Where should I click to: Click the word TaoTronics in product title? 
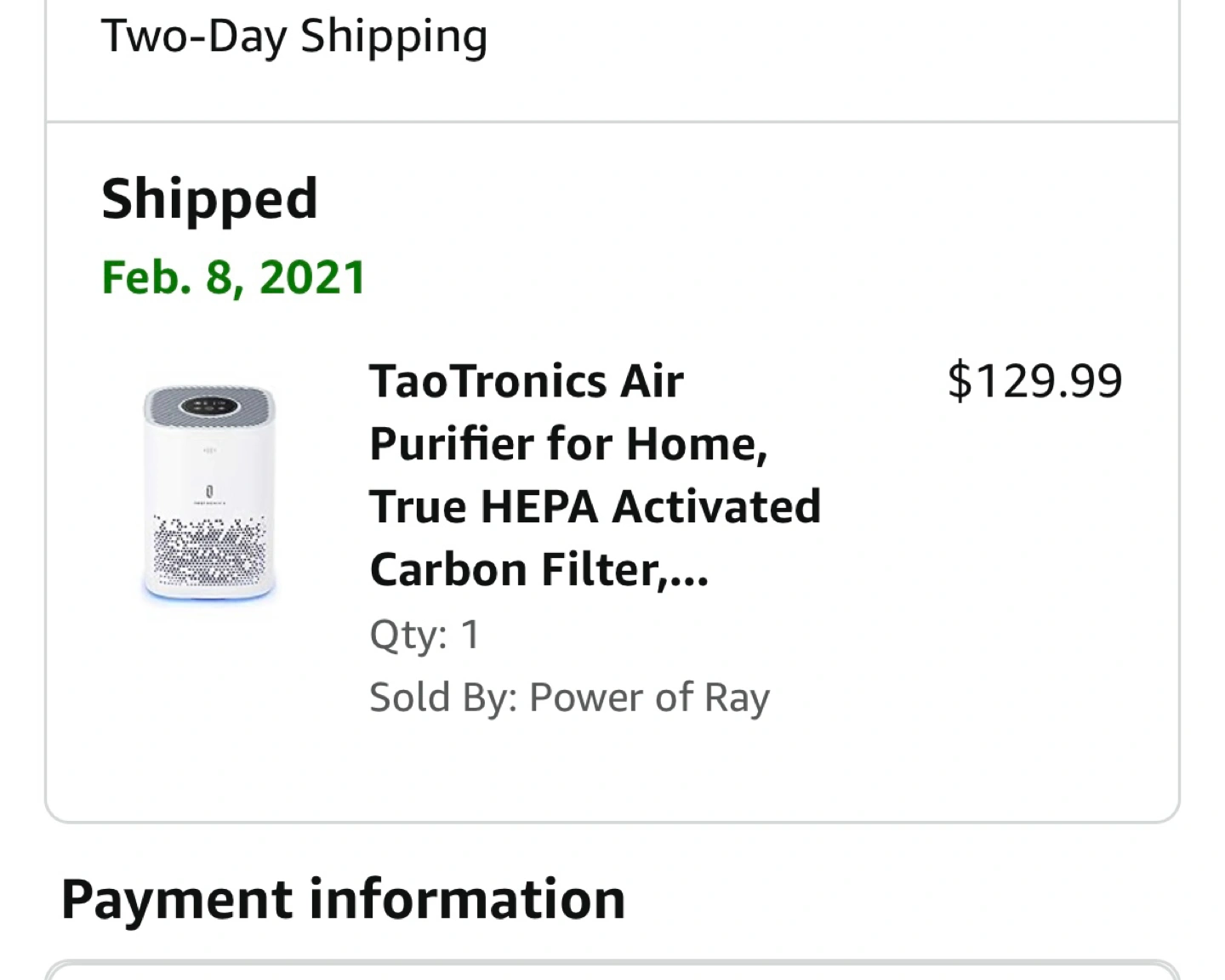[489, 380]
